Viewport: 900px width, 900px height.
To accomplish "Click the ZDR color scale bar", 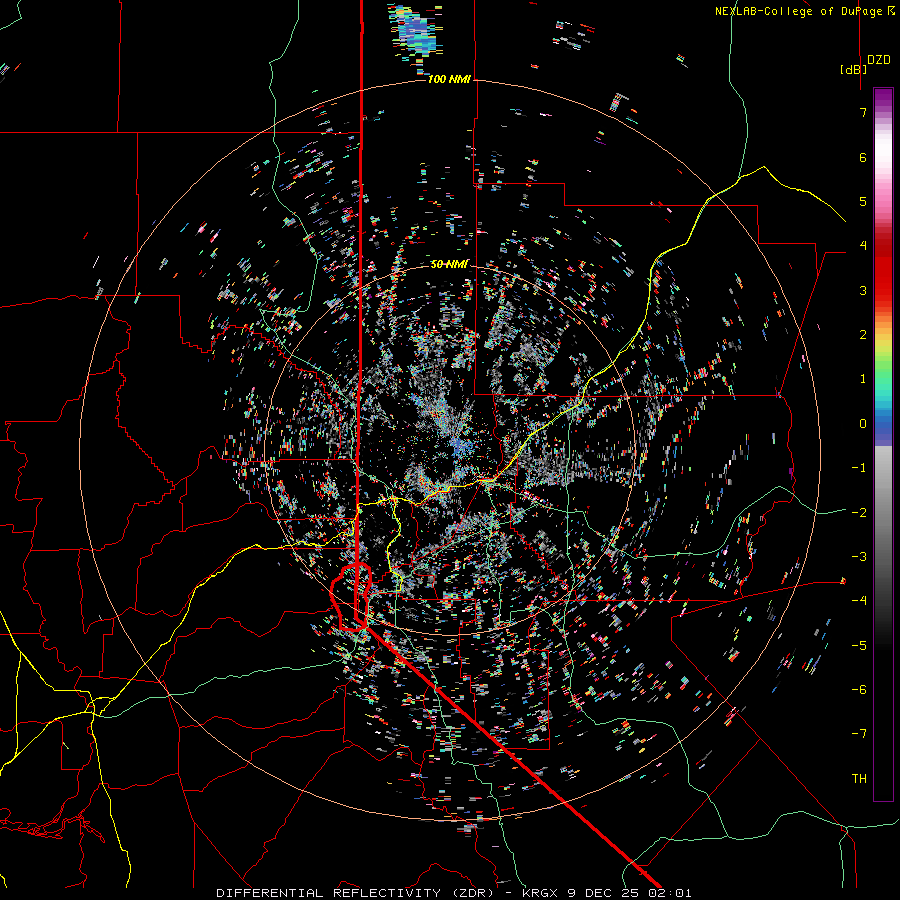I will [883, 444].
